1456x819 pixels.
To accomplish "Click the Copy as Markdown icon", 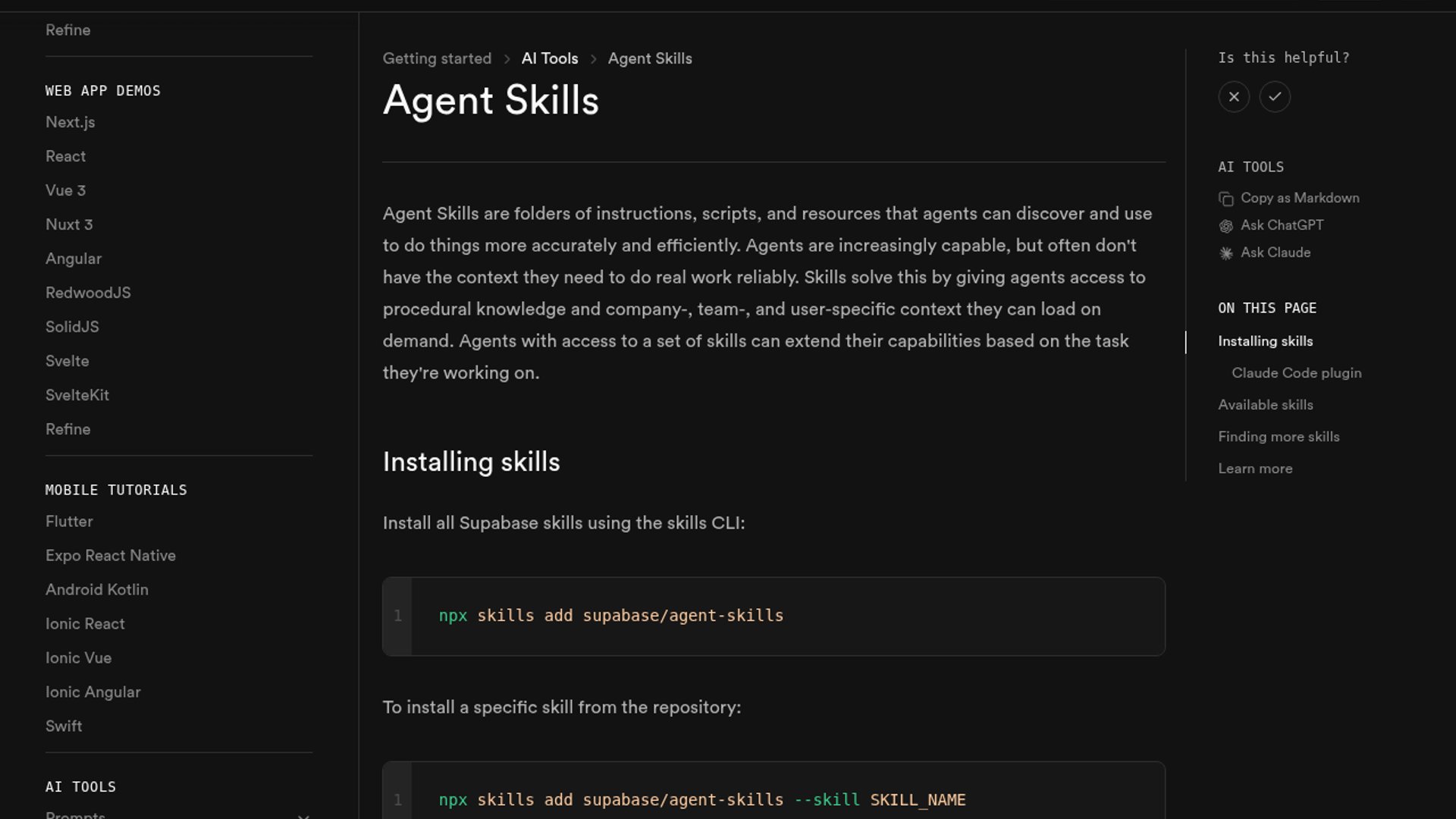I will point(1225,199).
